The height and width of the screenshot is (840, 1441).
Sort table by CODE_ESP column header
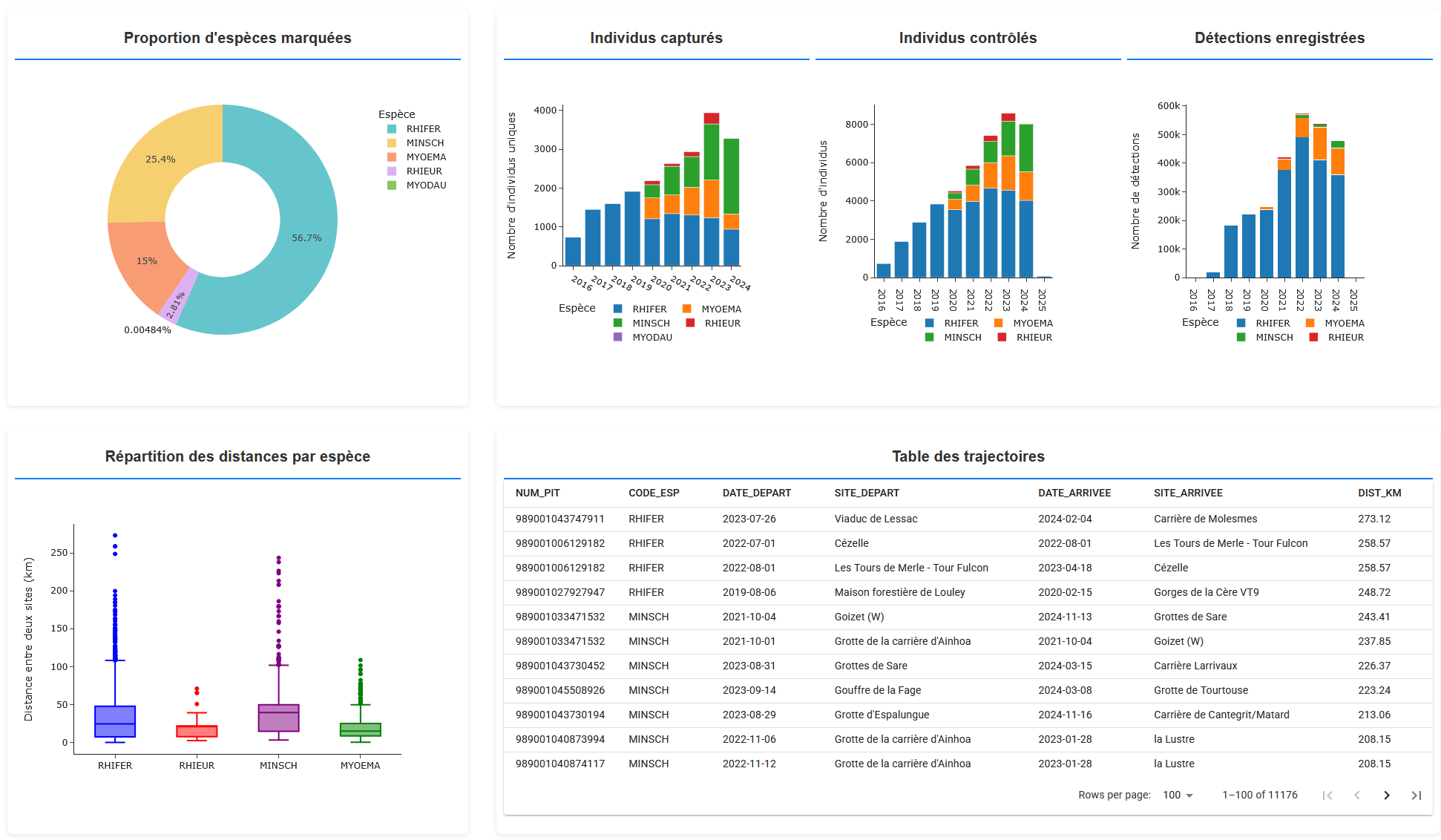coord(654,493)
